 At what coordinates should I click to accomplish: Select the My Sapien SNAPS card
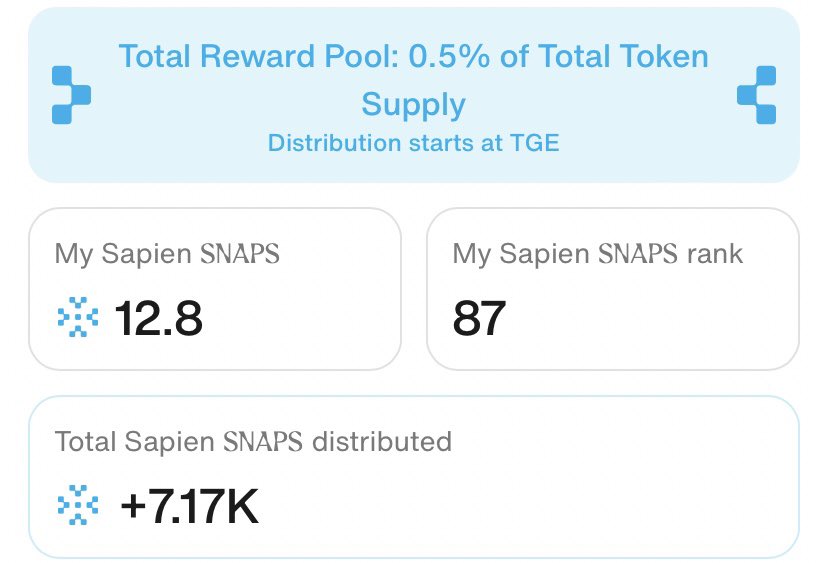pos(215,289)
